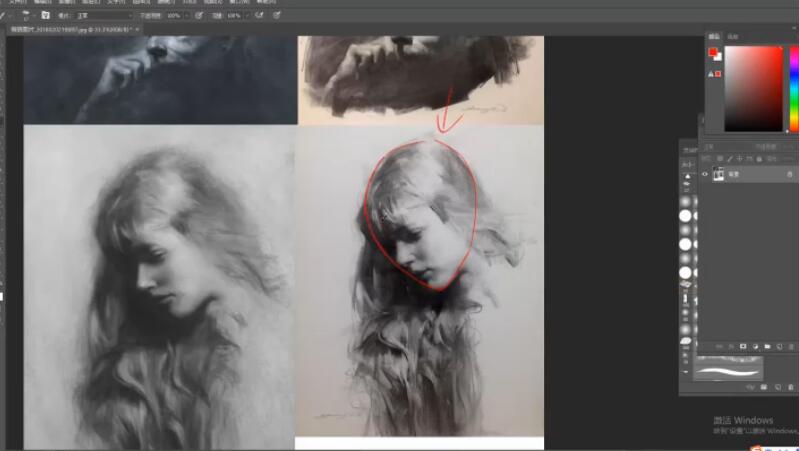Add a layer mask with mask icon
Viewport: 799px width, 451px height.
743,347
